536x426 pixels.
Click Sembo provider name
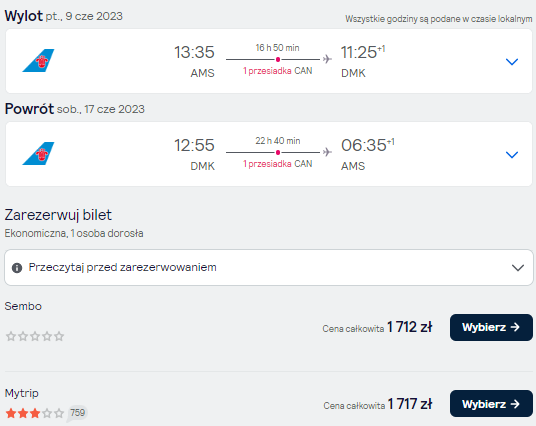[x=23, y=306]
